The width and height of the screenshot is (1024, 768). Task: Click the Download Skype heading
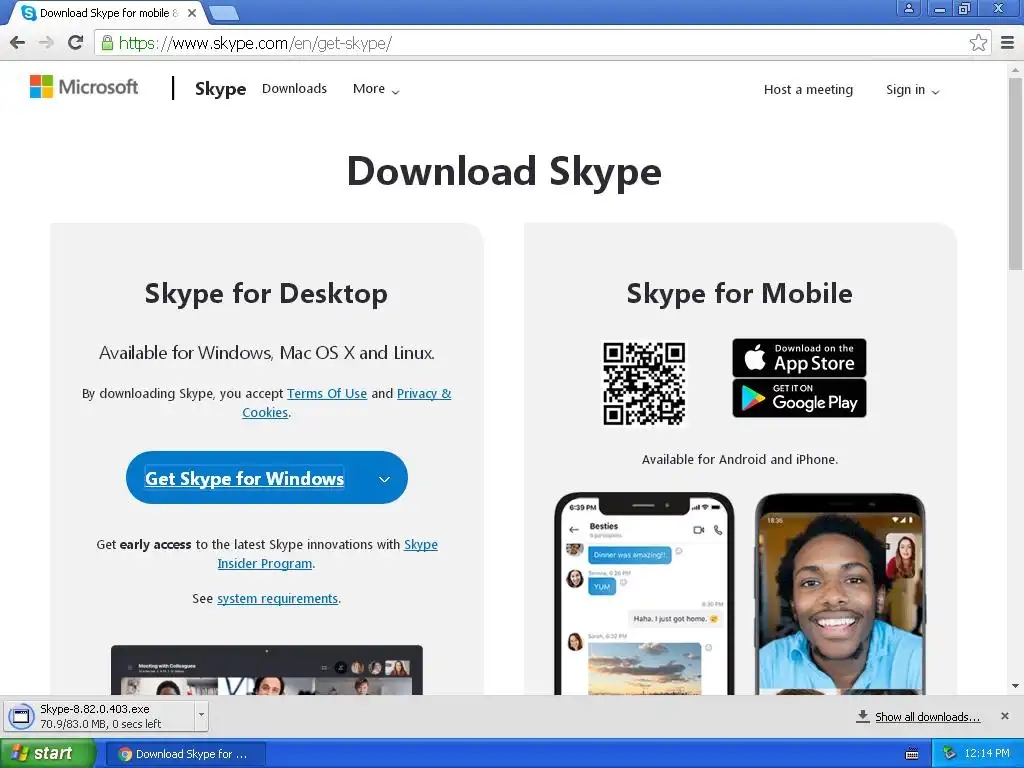(504, 172)
